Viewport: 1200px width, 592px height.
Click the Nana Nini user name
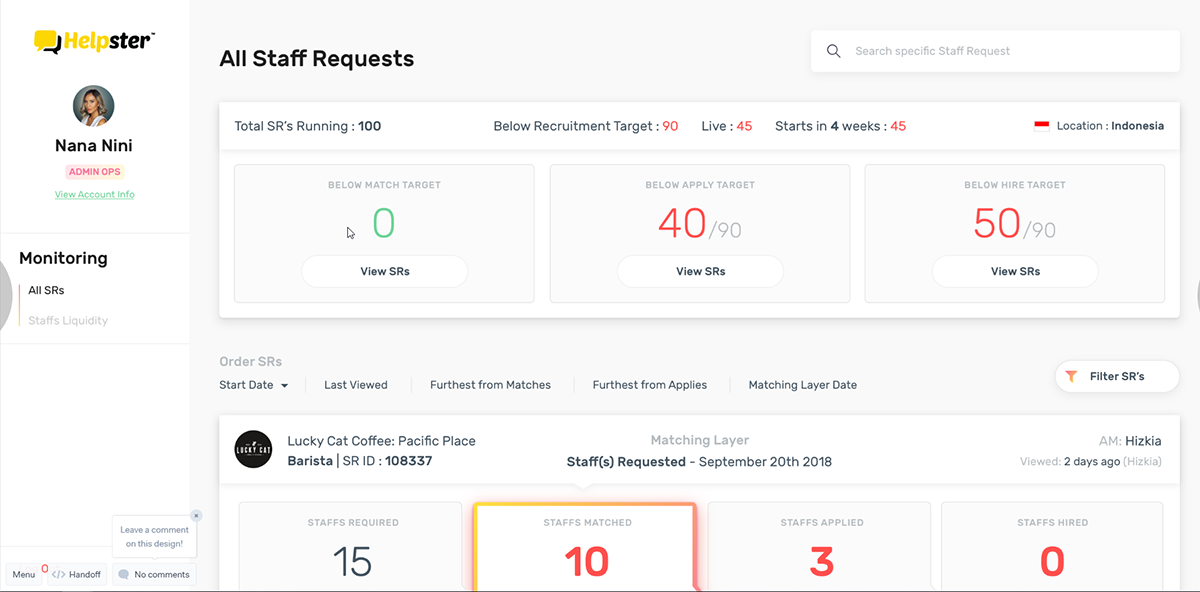(x=94, y=147)
